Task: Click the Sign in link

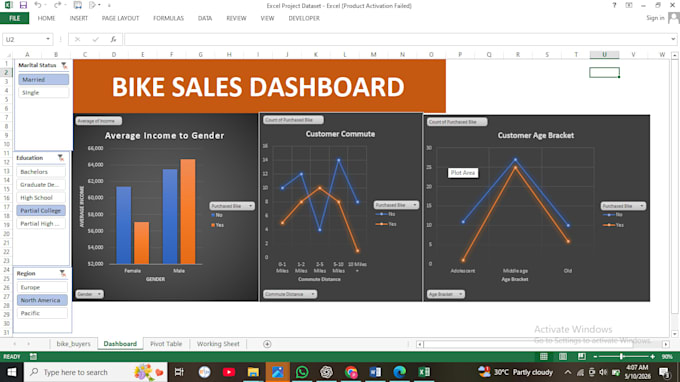Action: tap(655, 18)
